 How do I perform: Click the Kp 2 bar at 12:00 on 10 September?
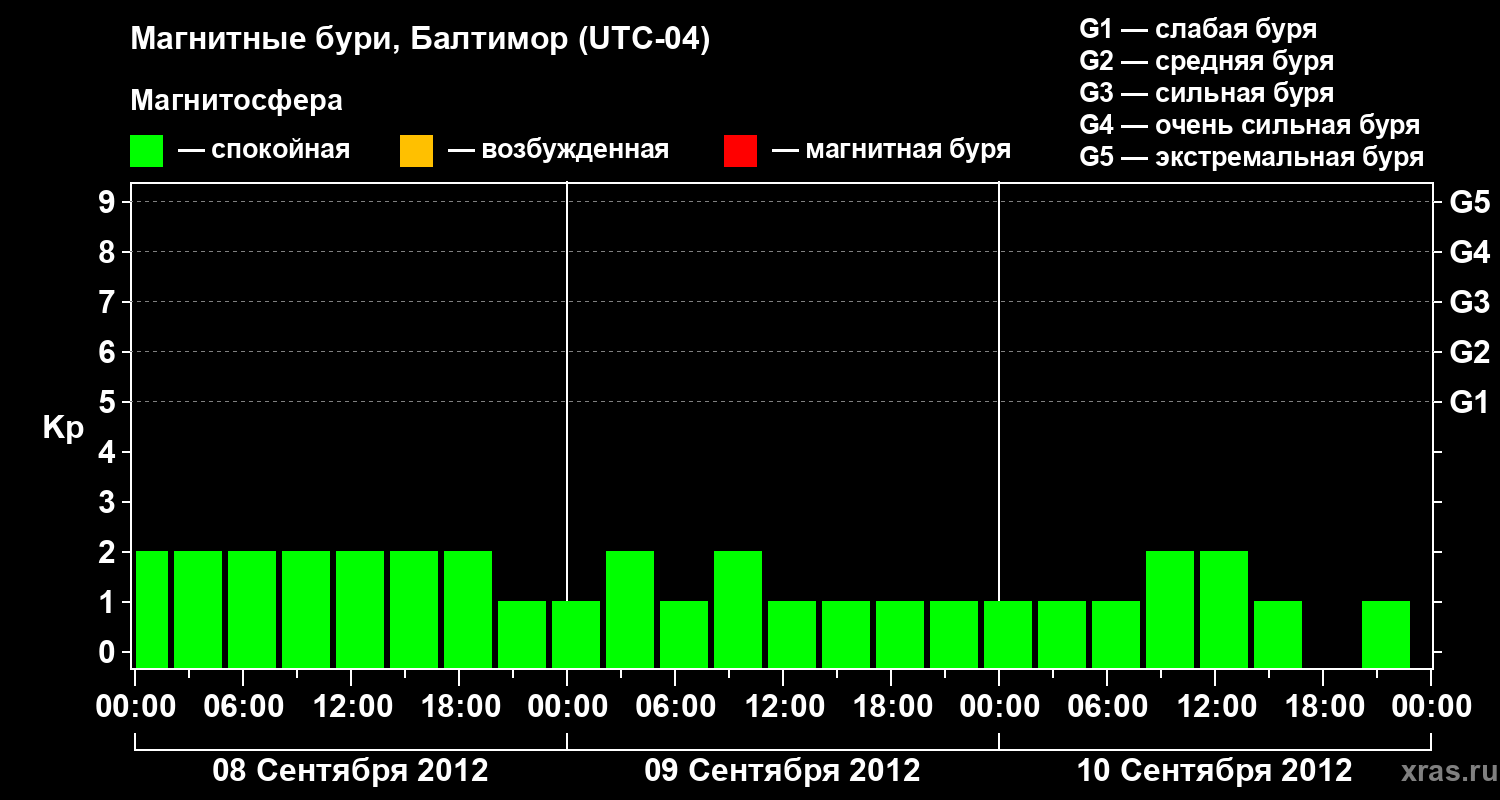click(x=1224, y=609)
